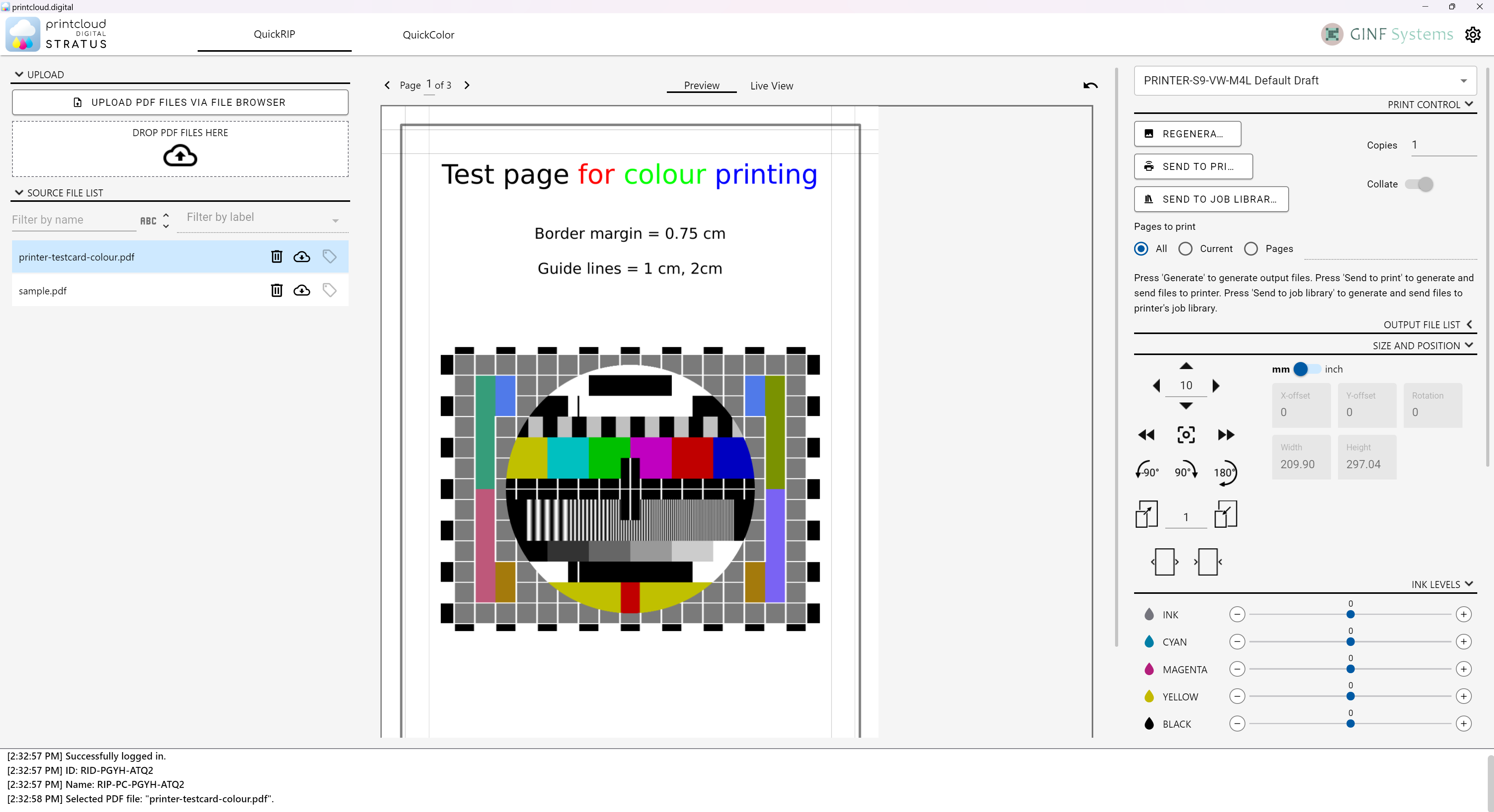Collapse the INK LEVELS section
The height and width of the screenshot is (812, 1494).
(x=1468, y=584)
